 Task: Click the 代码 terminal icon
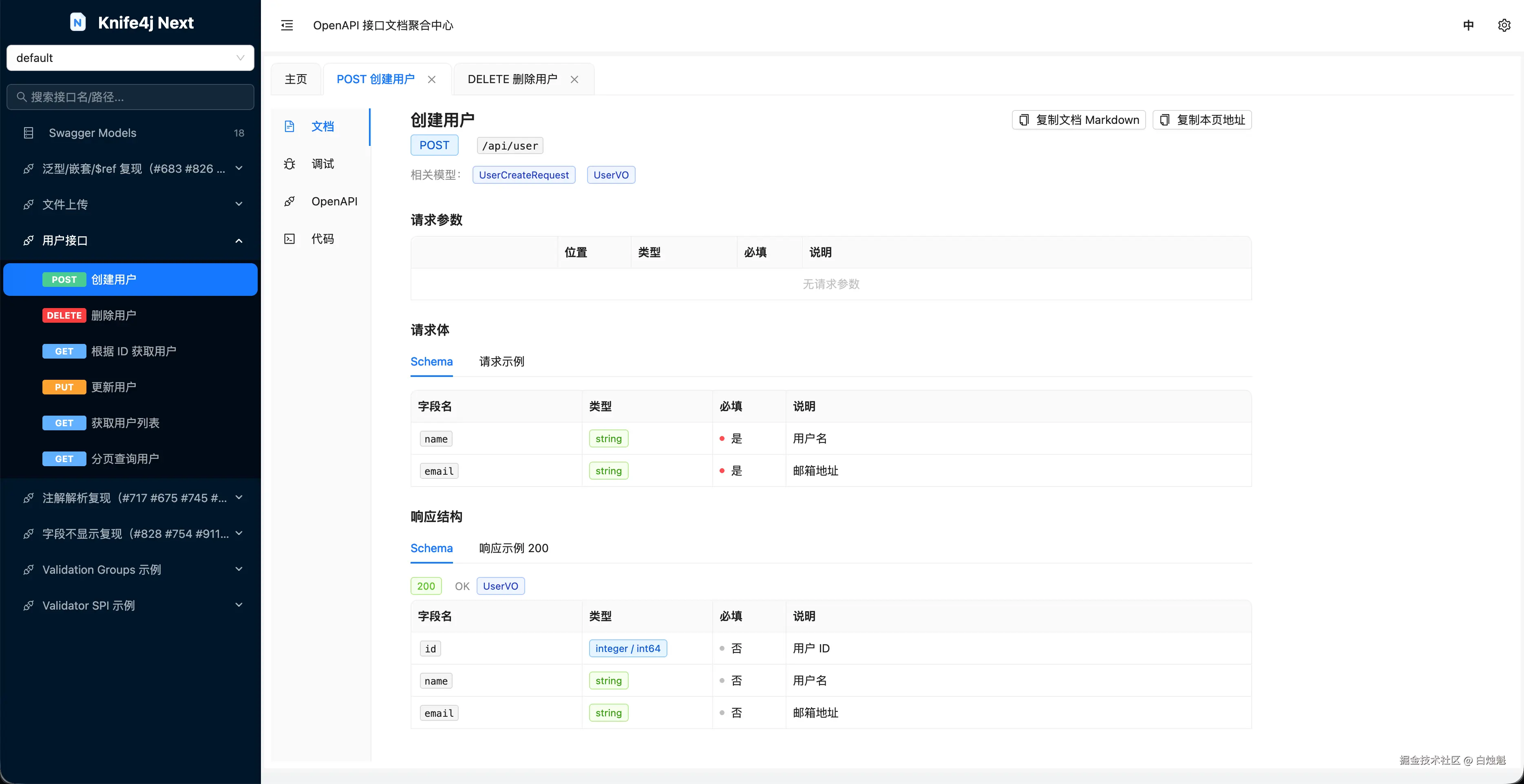coord(289,239)
